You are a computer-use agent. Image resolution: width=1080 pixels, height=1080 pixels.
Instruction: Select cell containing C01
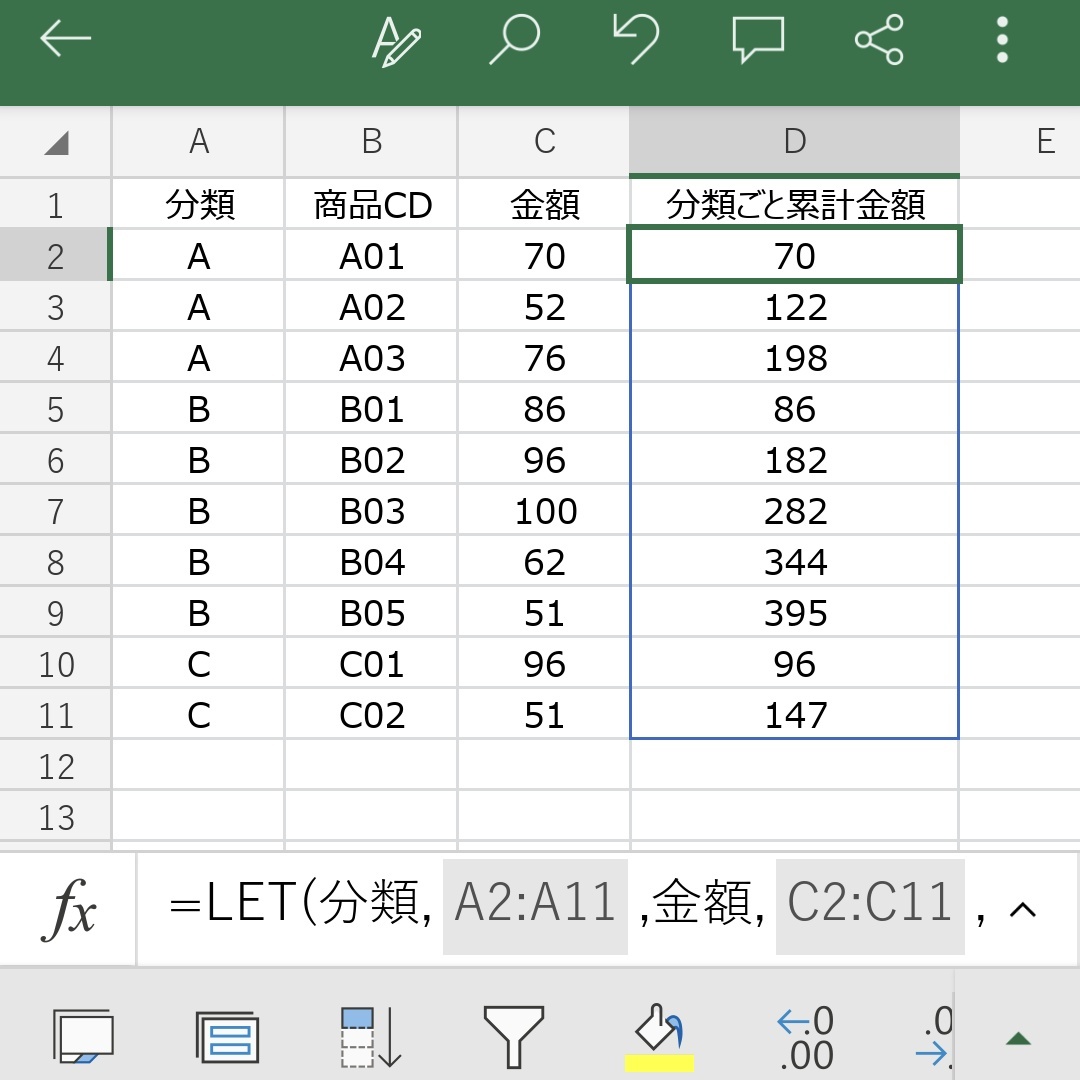point(371,664)
